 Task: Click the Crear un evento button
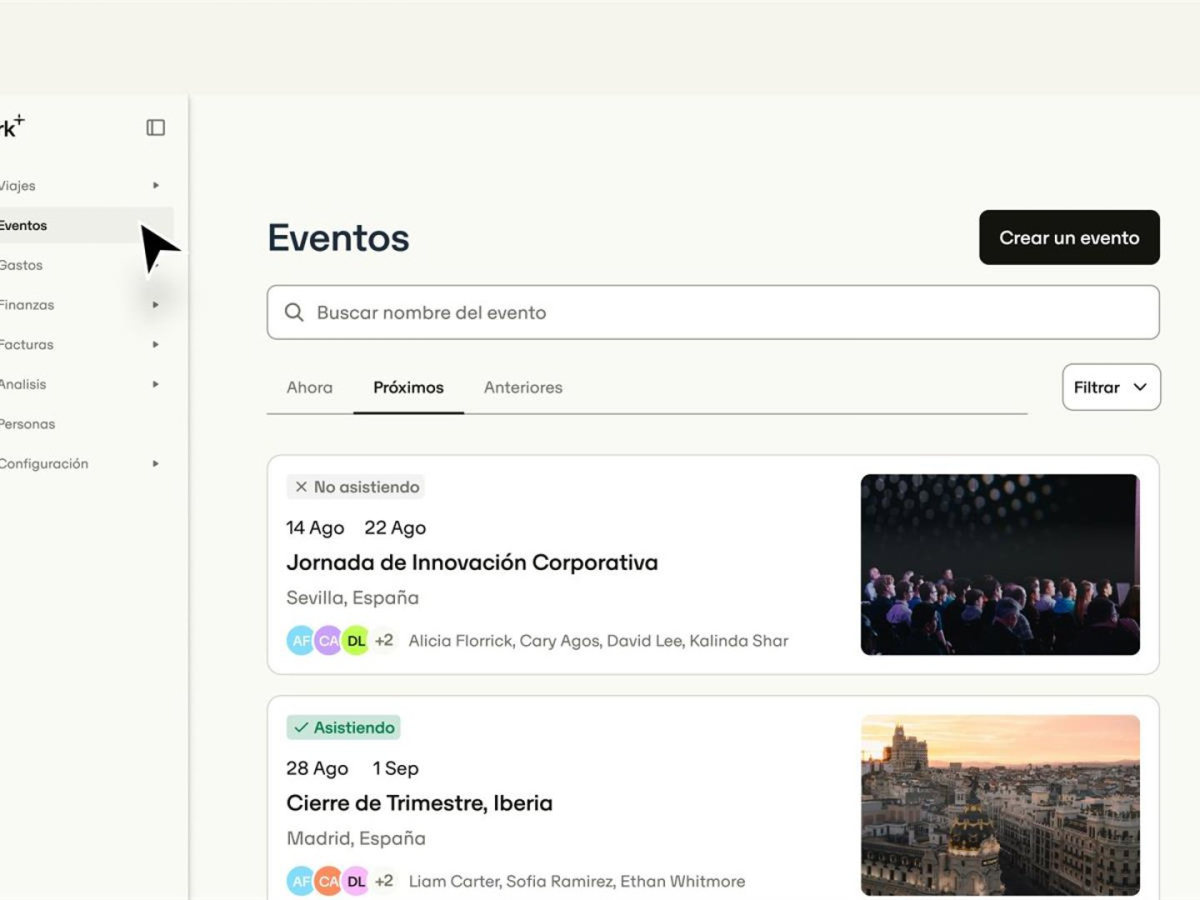(1069, 238)
